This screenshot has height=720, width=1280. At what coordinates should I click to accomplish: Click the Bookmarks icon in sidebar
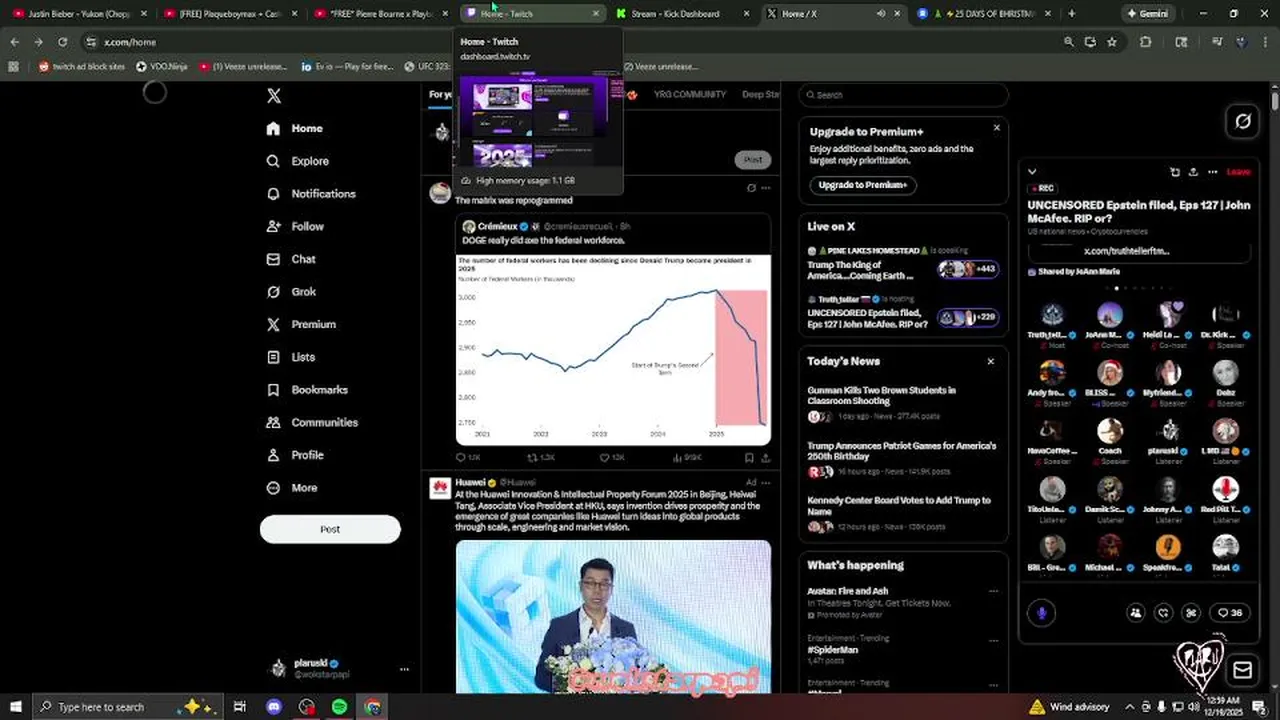pyautogui.click(x=273, y=390)
